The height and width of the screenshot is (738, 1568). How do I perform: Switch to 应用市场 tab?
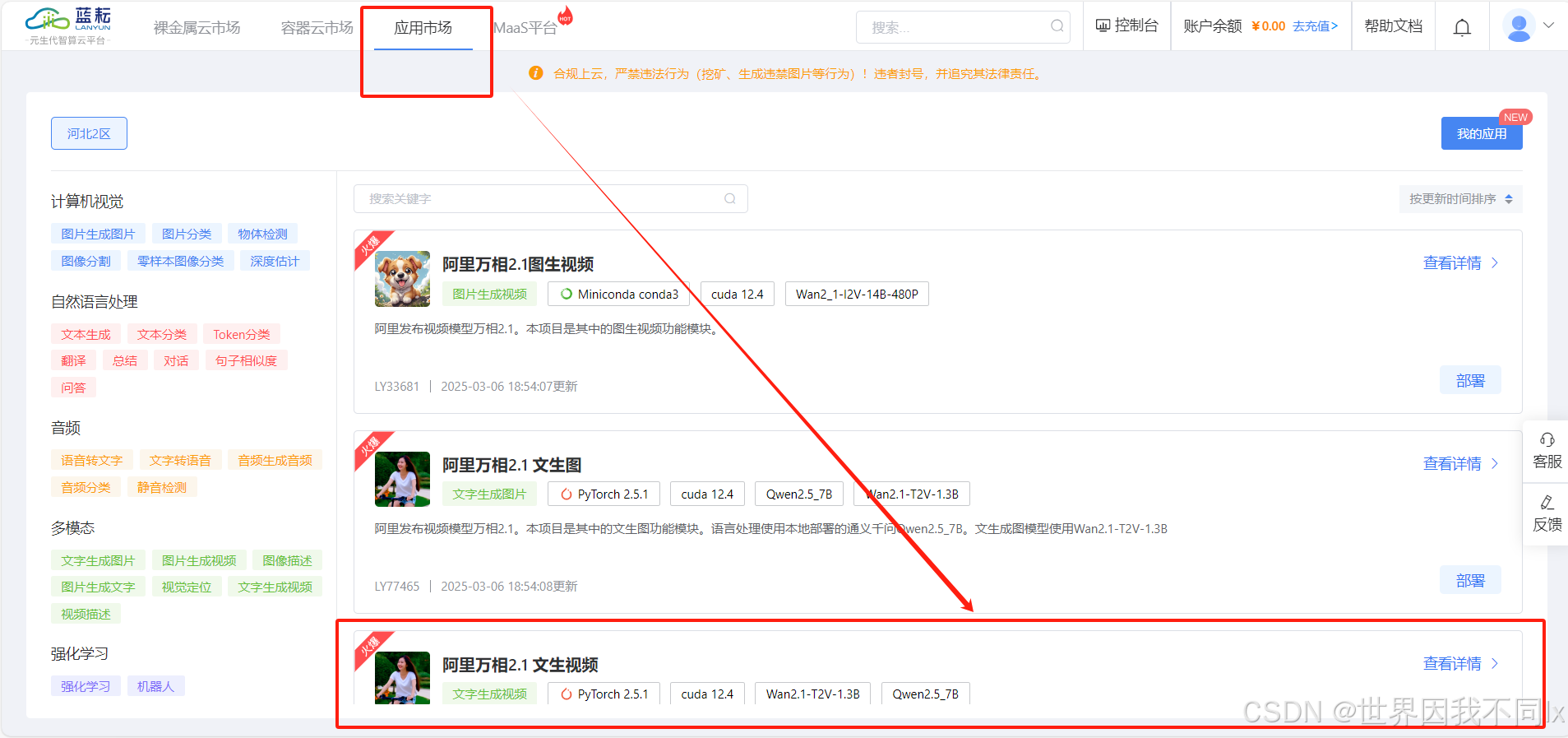click(423, 28)
